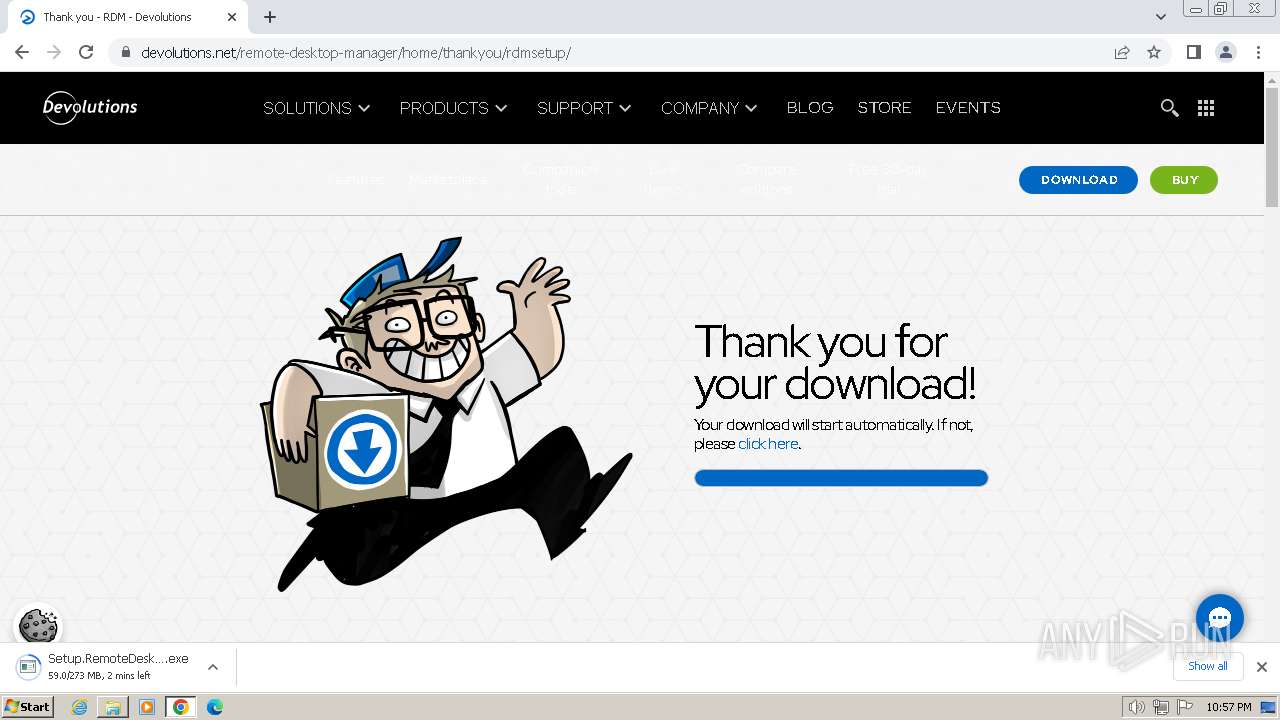Expand the SOLUTIONS menu
Viewport: 1280px width, 720px height.
pos(317,108)
